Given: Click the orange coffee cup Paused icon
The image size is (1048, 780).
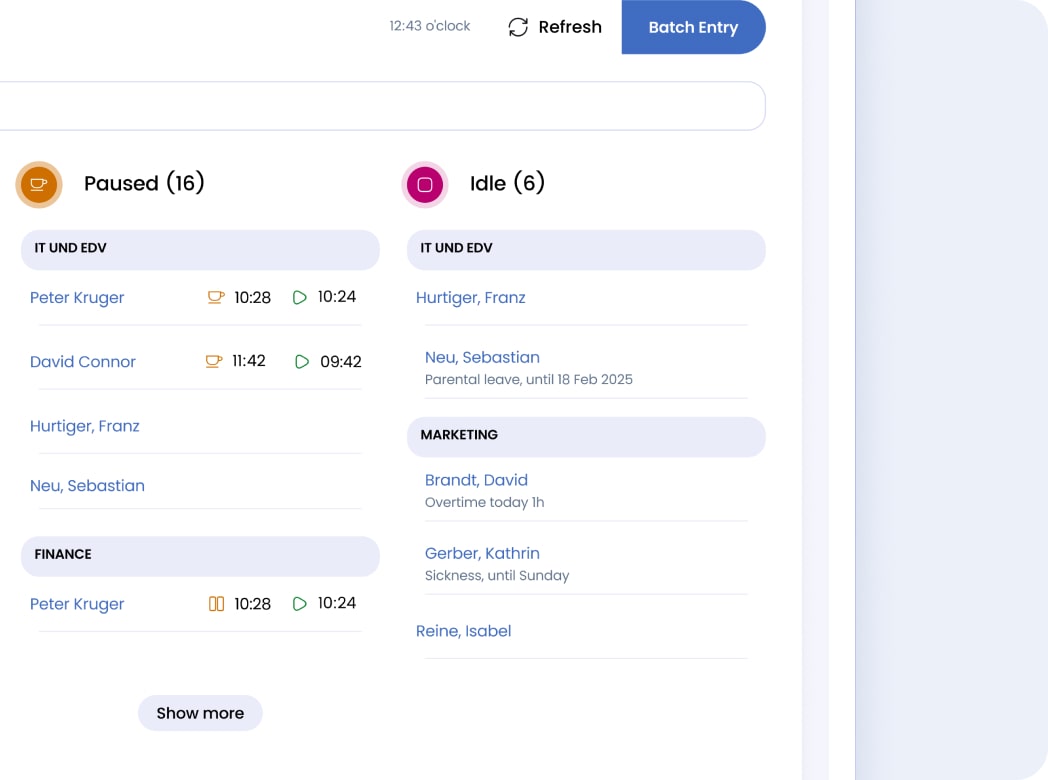Looking at the screenshot, I should tap(39, 184).
